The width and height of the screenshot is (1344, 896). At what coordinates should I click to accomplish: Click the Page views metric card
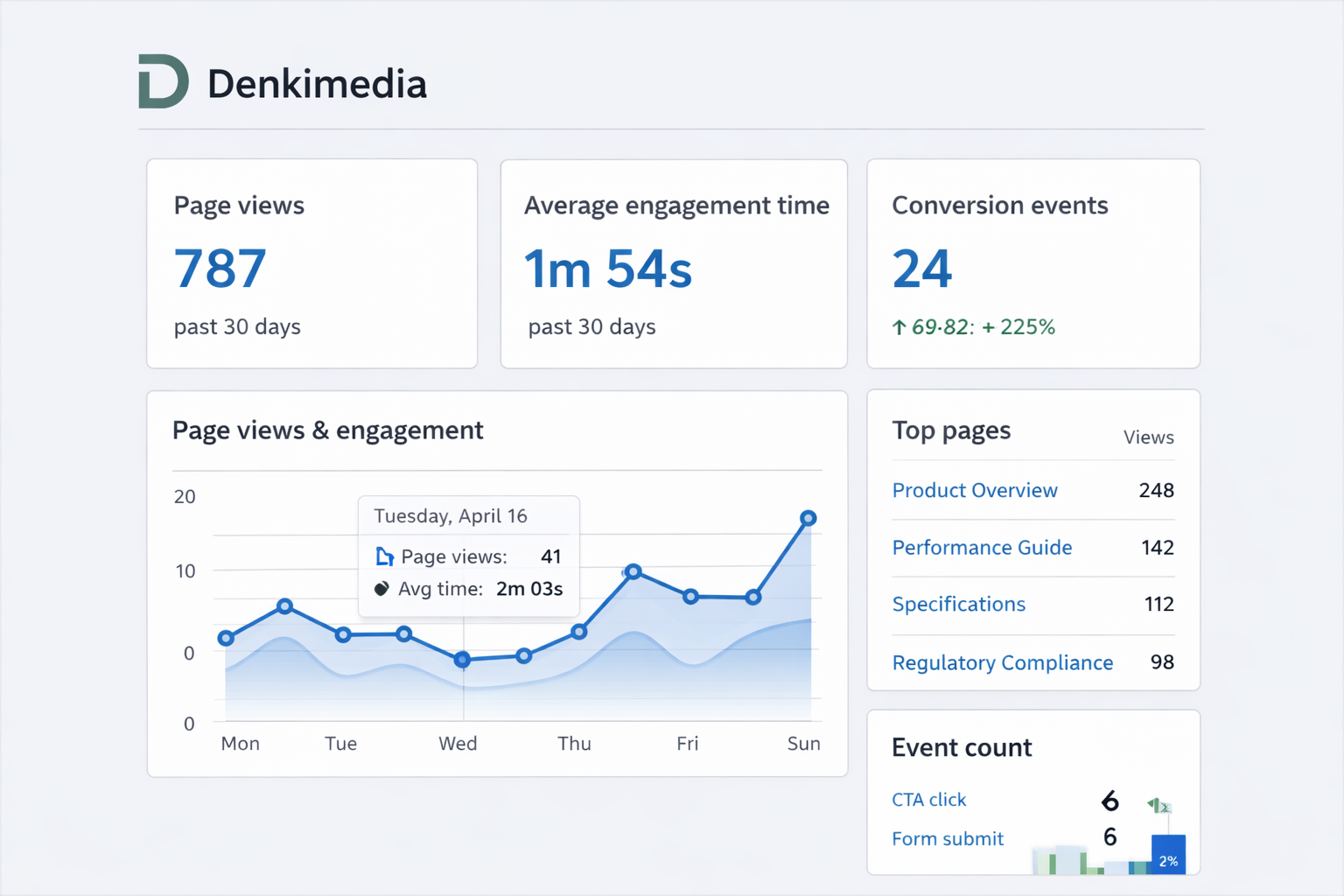coord(311,262)
